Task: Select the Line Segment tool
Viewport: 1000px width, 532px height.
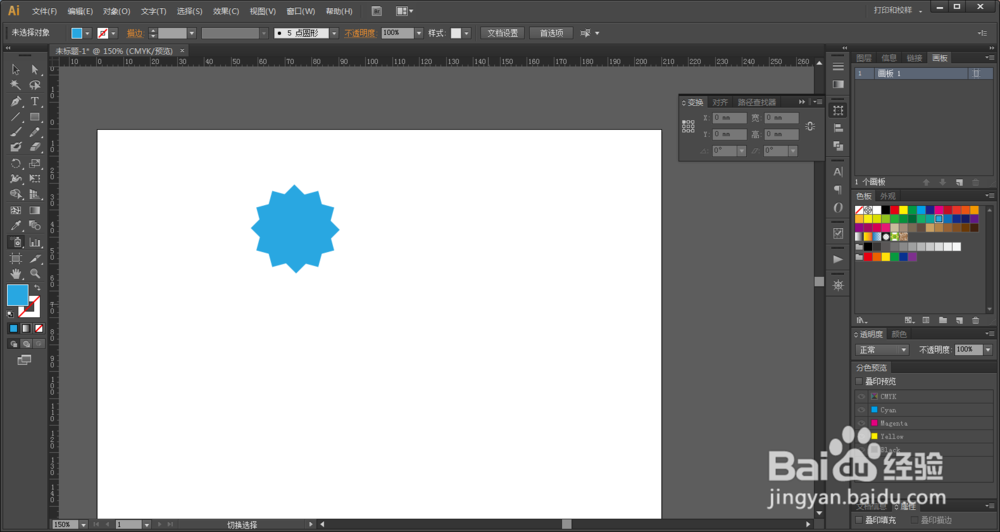Action: (x=16, y=117)
